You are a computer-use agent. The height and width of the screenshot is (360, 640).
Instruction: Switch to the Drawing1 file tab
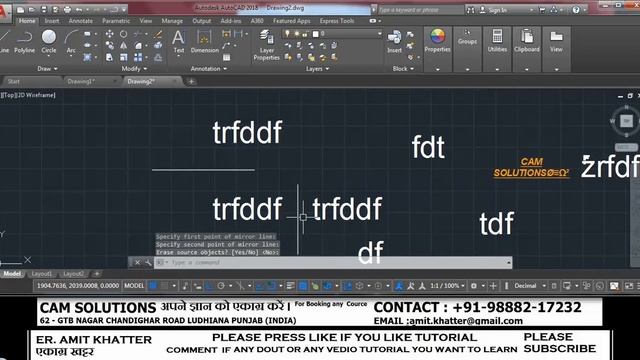[x=81, y=81]
